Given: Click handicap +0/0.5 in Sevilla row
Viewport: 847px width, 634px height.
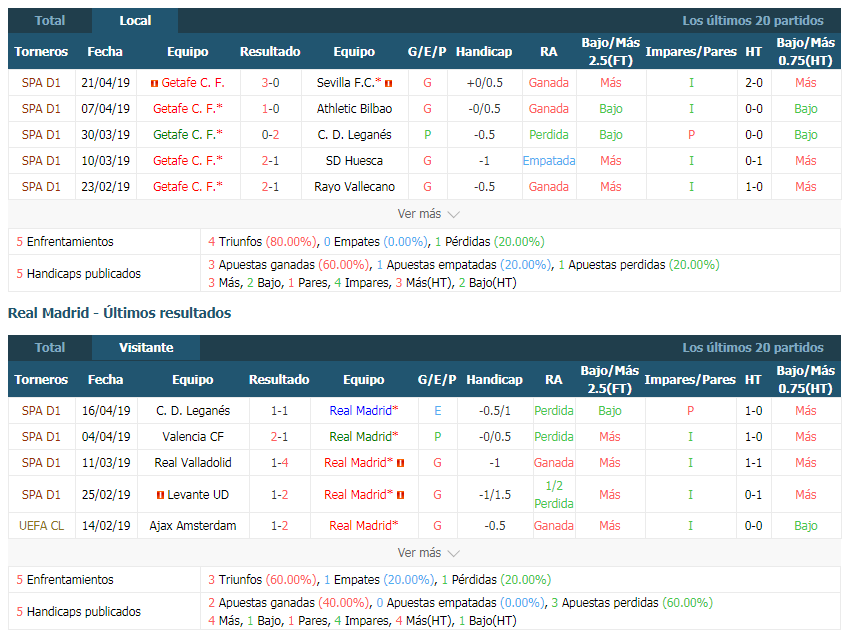Looking at the screenshot, I should (x=485, y=83).
